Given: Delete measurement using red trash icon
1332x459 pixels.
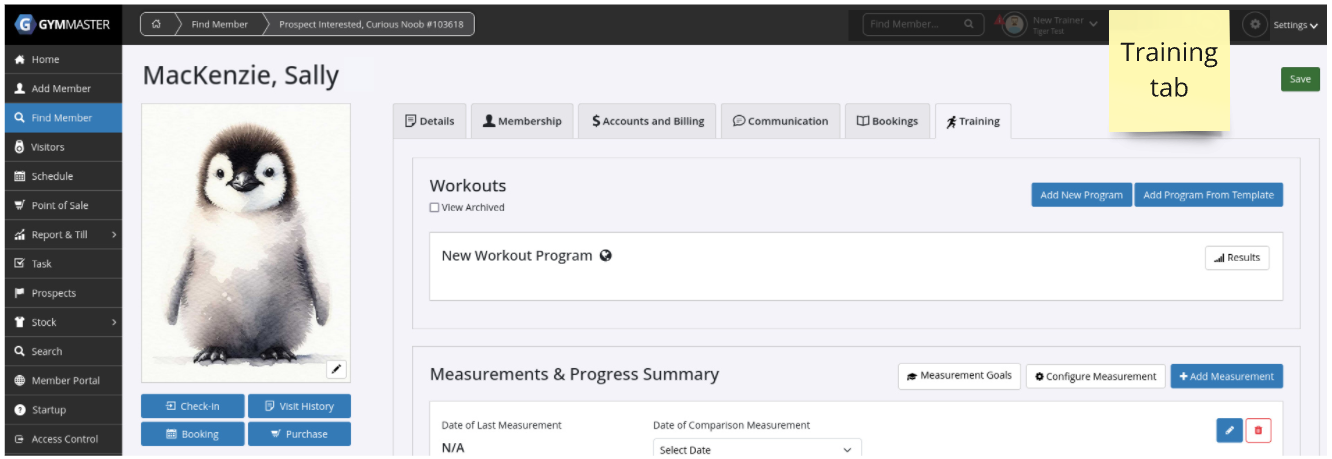Looking at the screenshot, I should coord(1258,430).
